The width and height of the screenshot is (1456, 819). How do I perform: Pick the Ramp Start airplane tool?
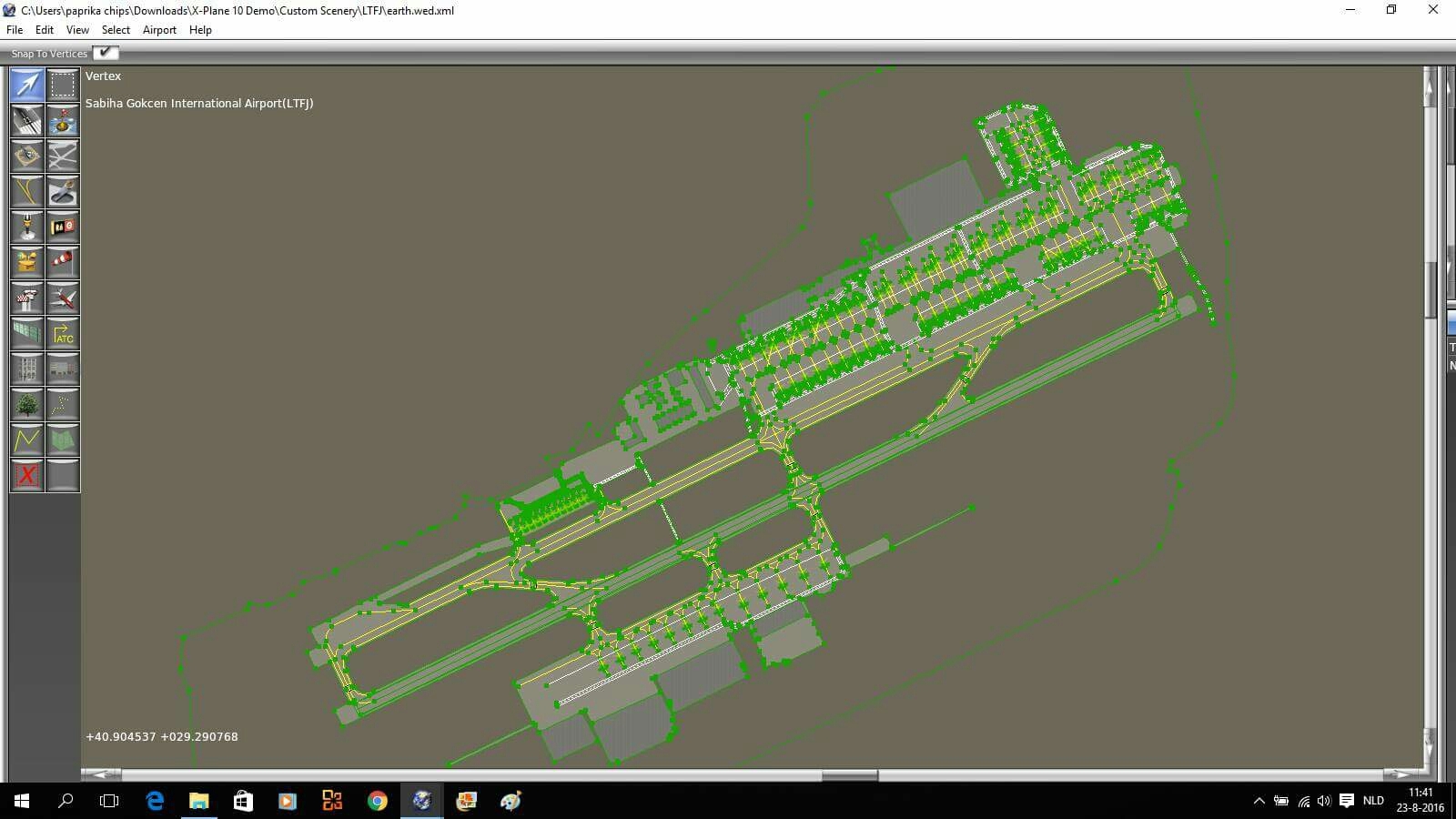pyautogui.click(x=63, y=298)
